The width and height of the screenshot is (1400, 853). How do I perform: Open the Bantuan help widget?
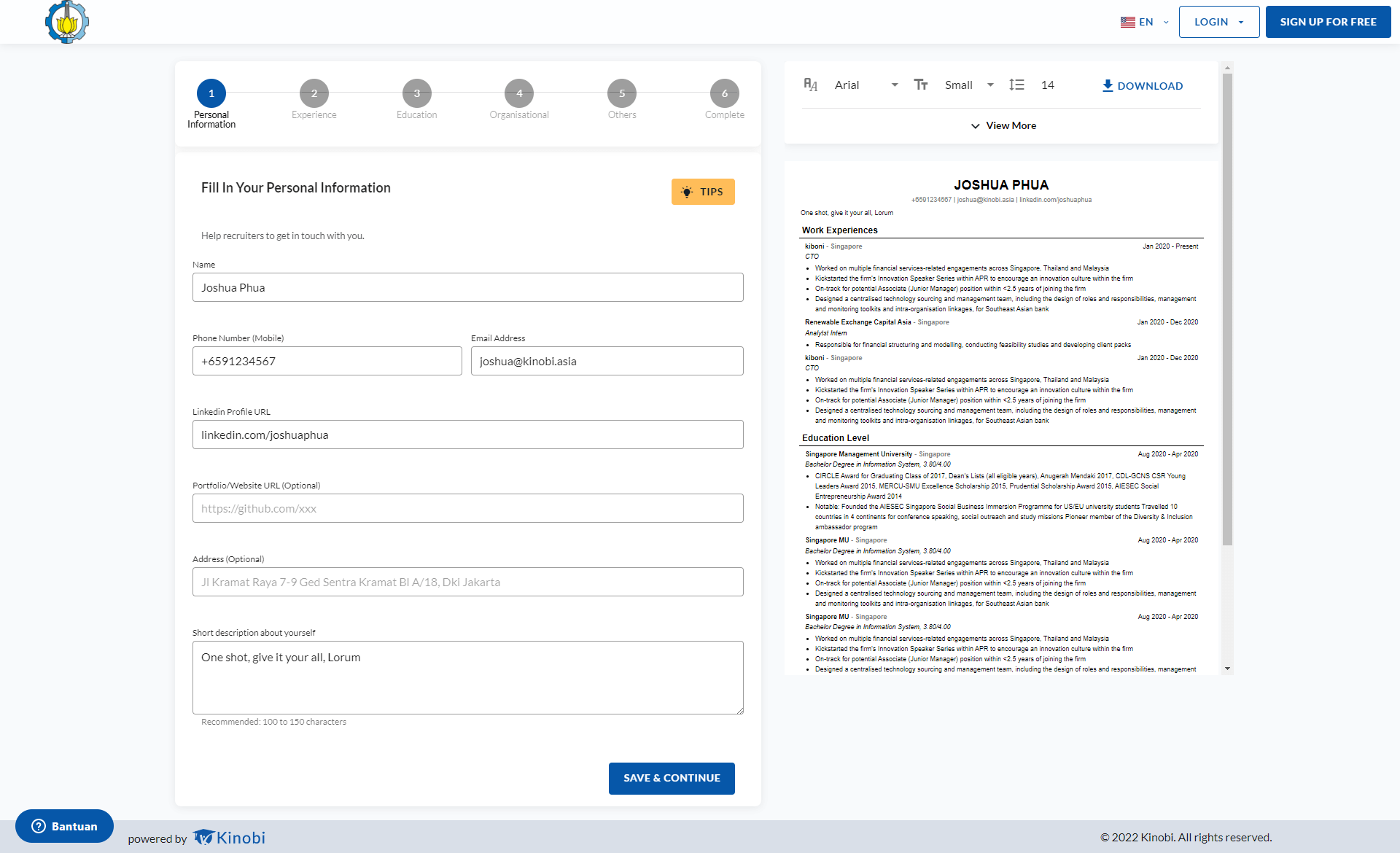click(64, 826)
